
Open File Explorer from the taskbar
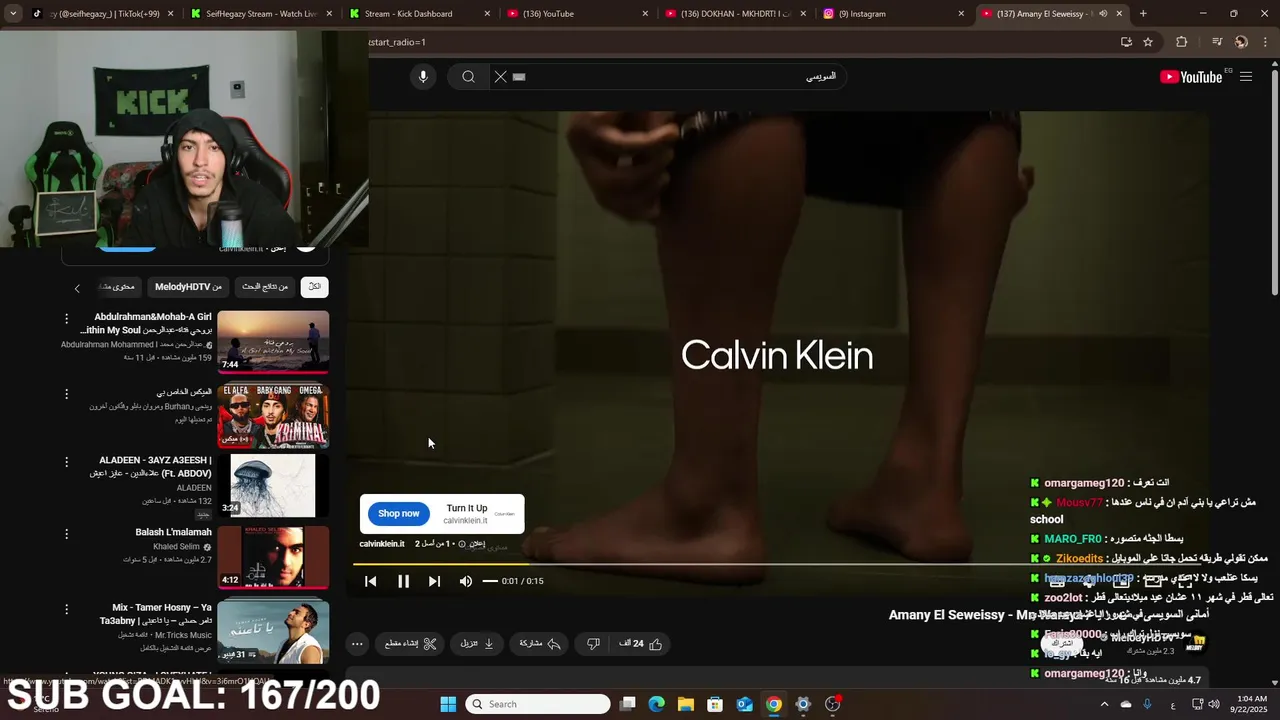686,704
